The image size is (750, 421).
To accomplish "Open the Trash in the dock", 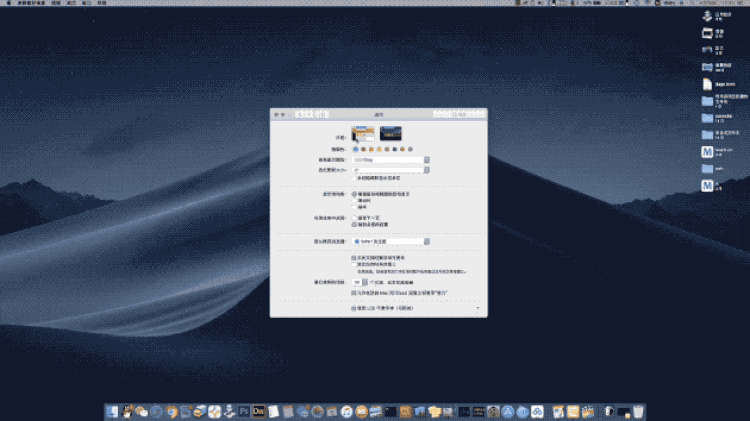I will click(x=639, y=411).
